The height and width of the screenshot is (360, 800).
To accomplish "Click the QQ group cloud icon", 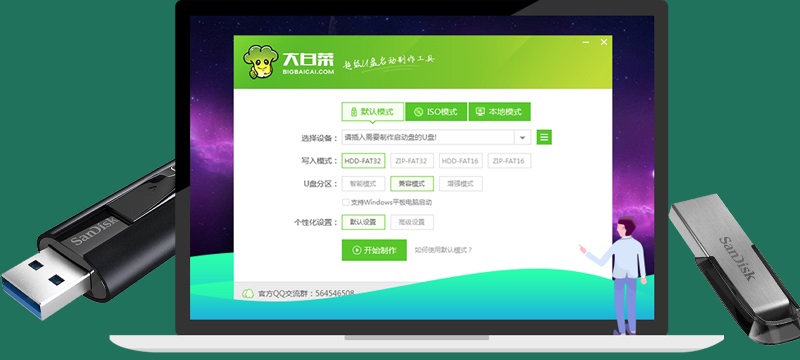I will (x=248, y=293).
